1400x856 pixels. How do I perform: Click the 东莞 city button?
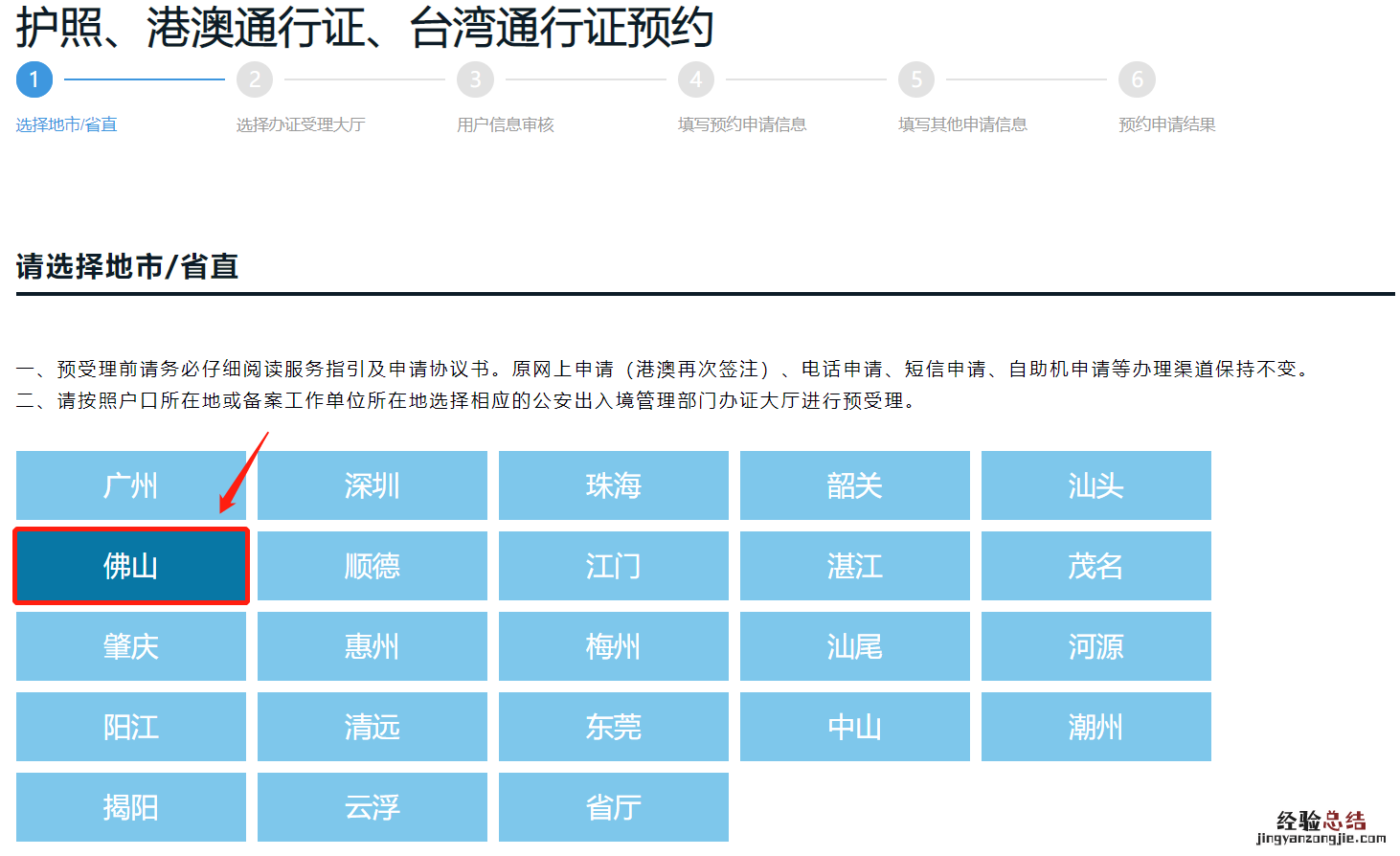(614, 727)
